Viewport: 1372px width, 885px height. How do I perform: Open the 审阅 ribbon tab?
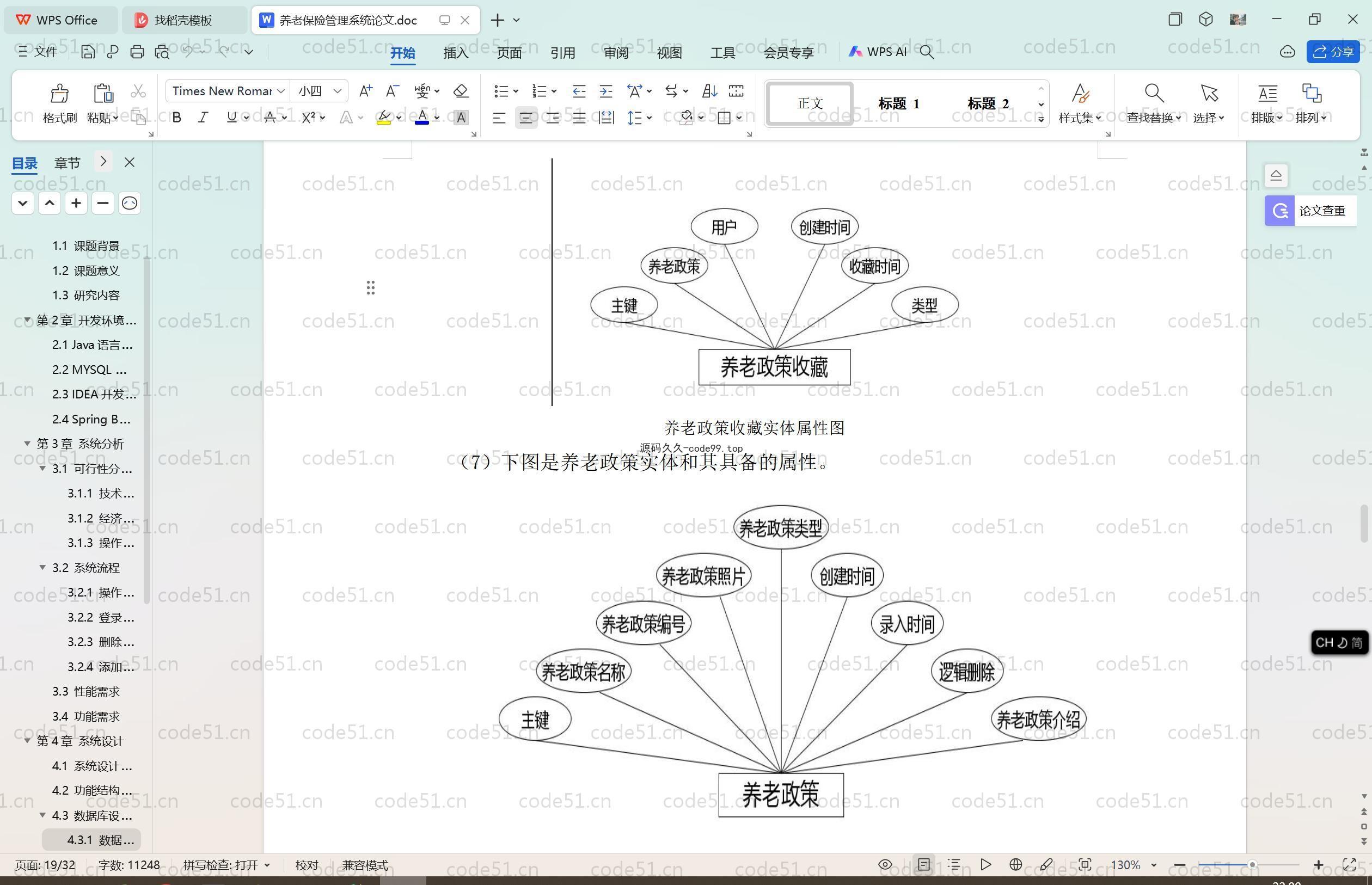click(616, 53)
